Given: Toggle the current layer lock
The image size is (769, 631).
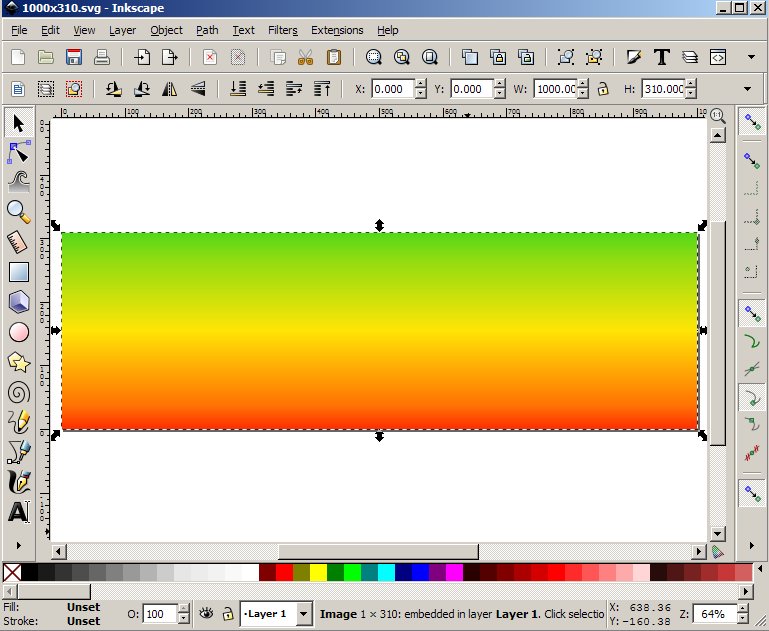Looking at the screenshot, I should tap(228, 613).
